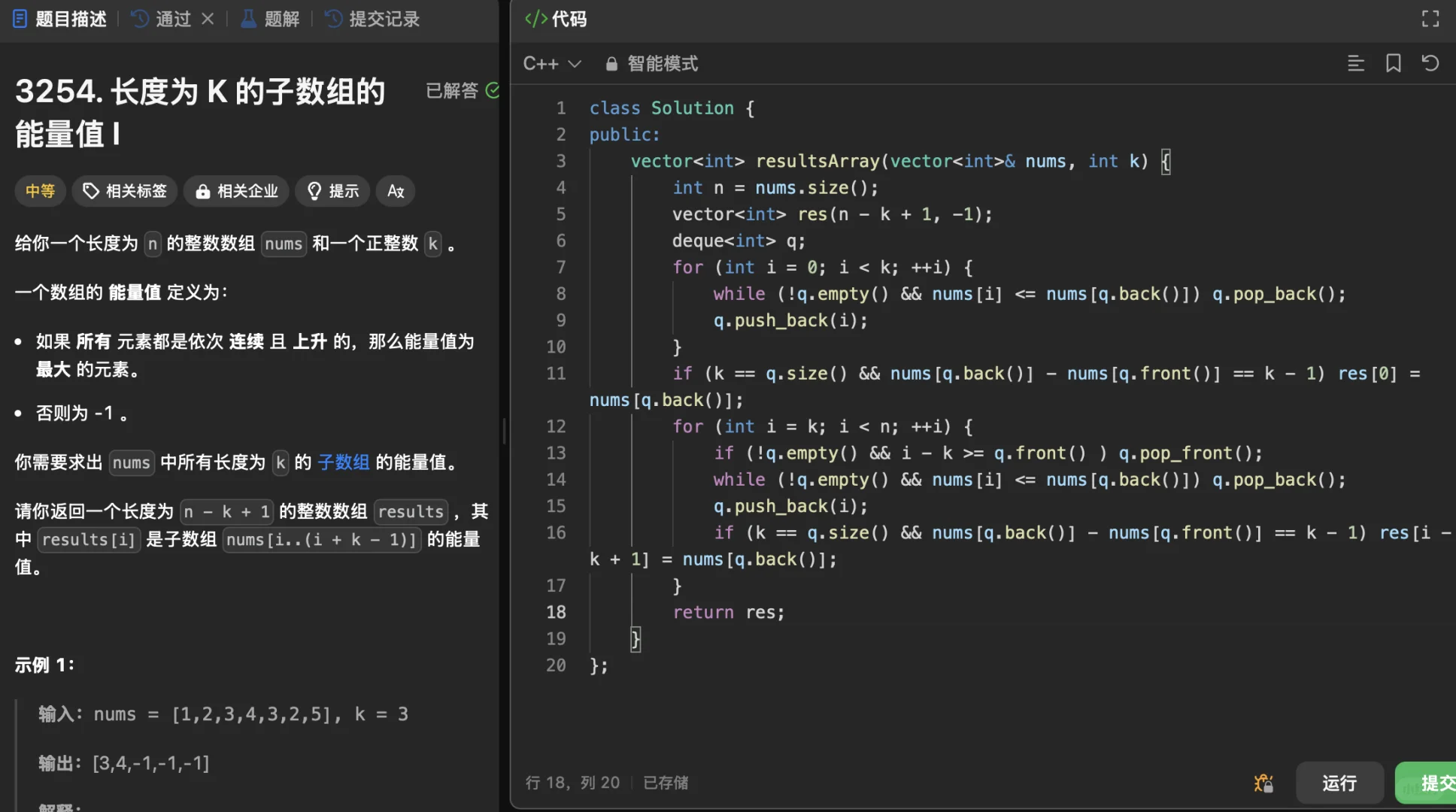Click the 提交记录 history icon
Image resolution: width=1456 pixels, height=812 pixels.
pyautogui.click(x=333, y=19)
